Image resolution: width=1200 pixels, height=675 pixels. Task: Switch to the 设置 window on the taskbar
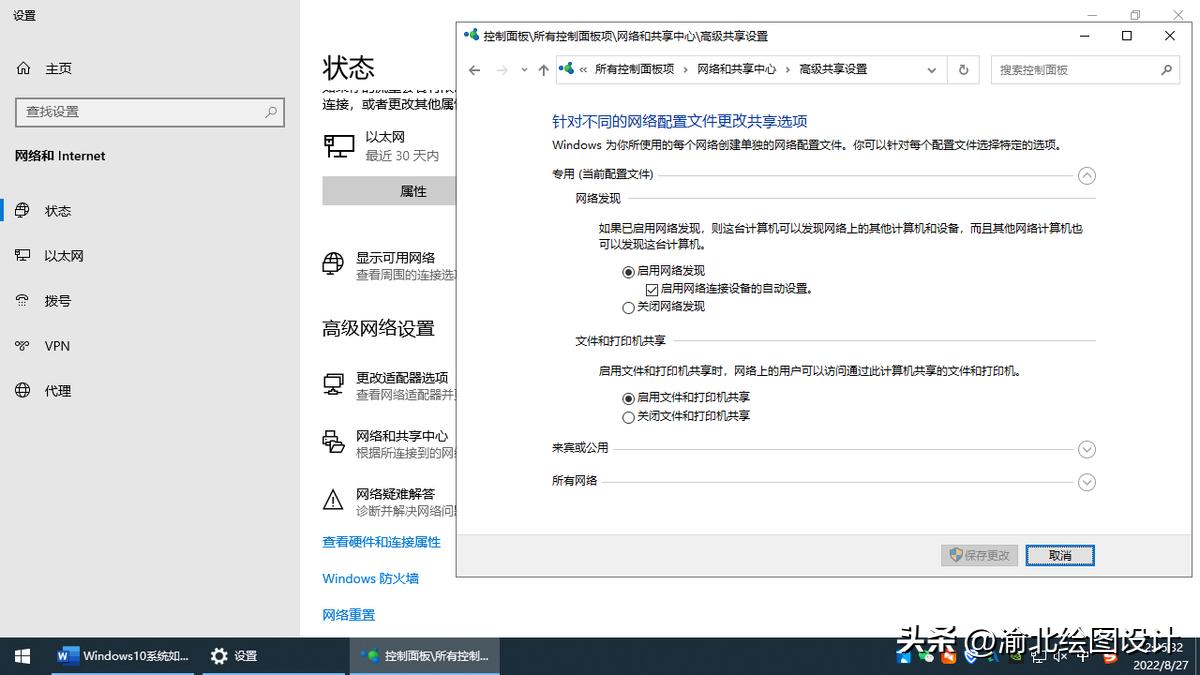coord(248,656)
